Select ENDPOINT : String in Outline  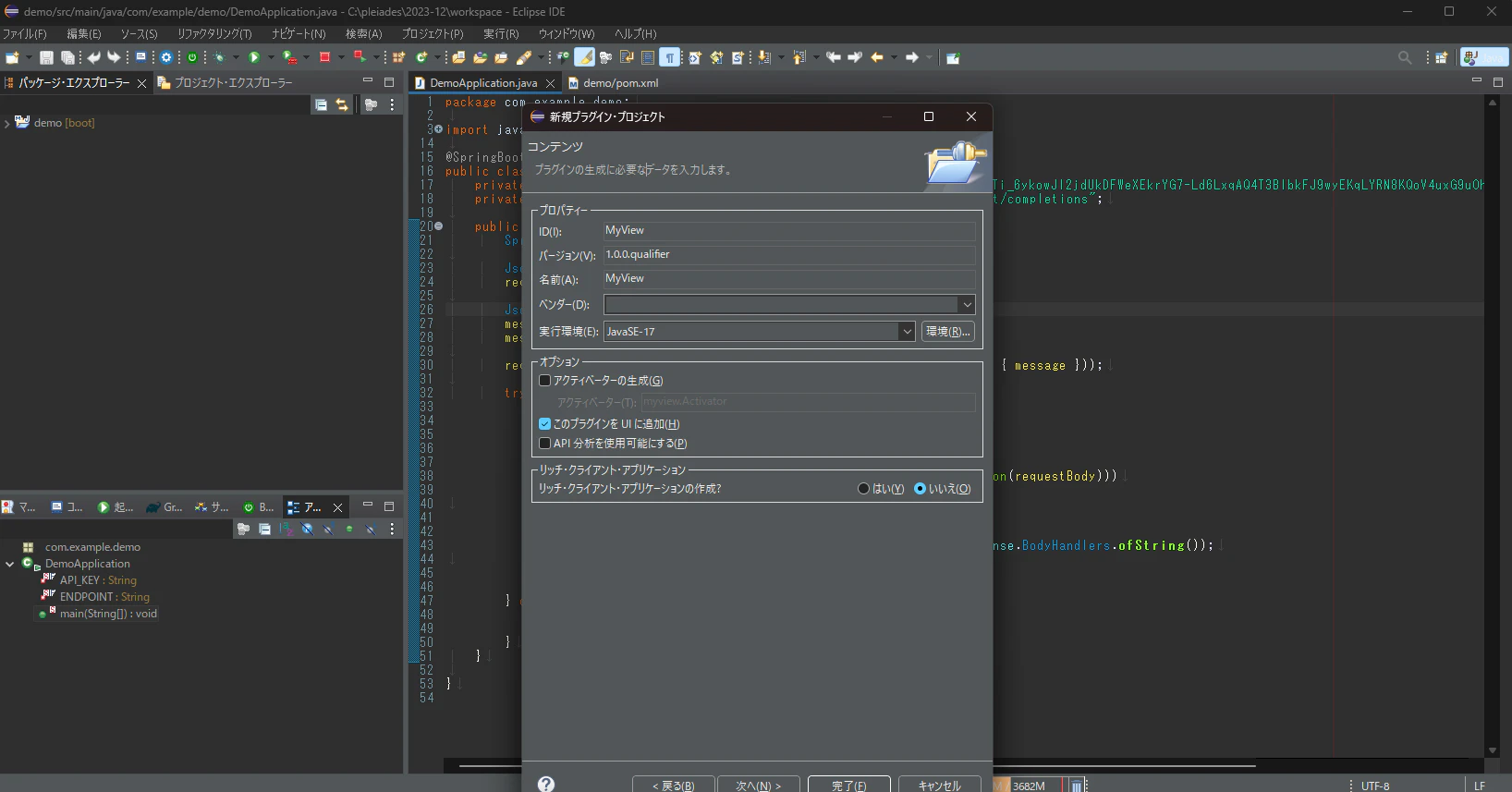point(96,597)
